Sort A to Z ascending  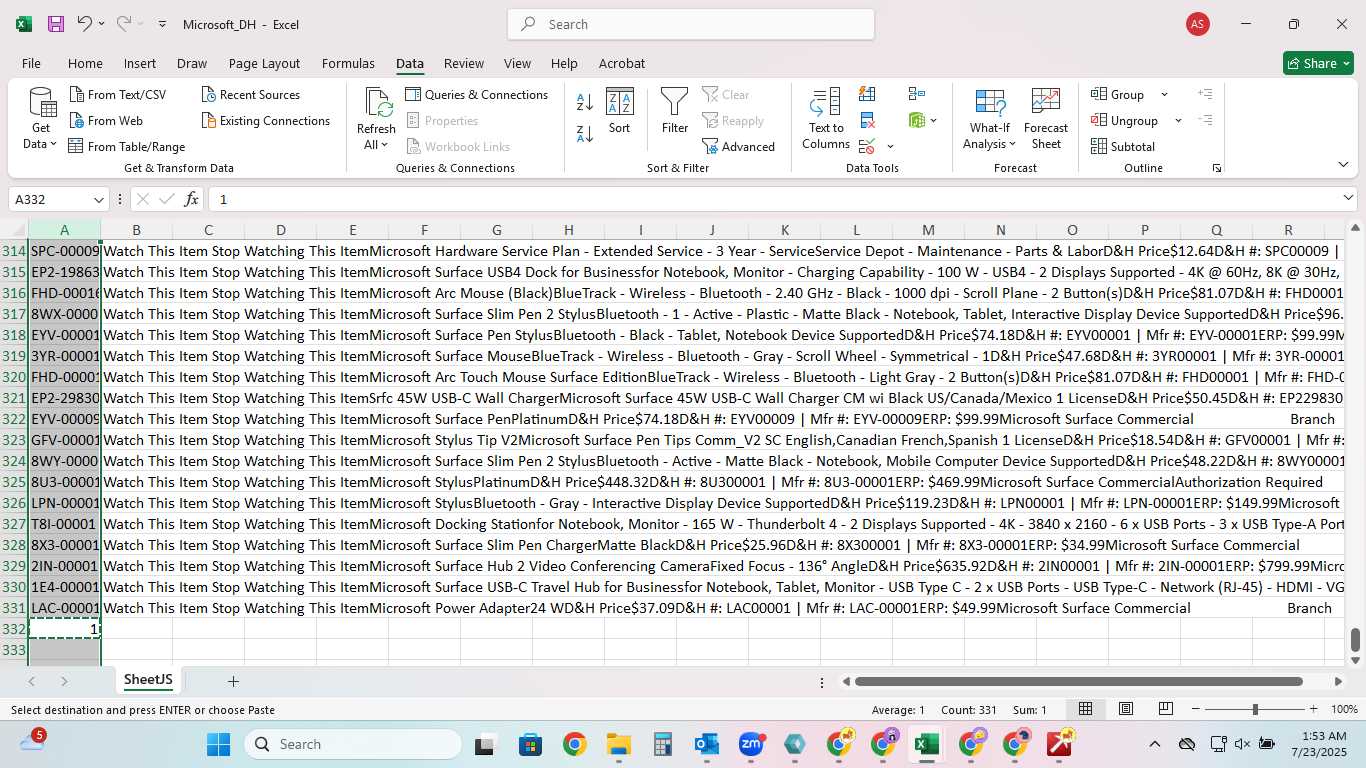click(585, 102)
